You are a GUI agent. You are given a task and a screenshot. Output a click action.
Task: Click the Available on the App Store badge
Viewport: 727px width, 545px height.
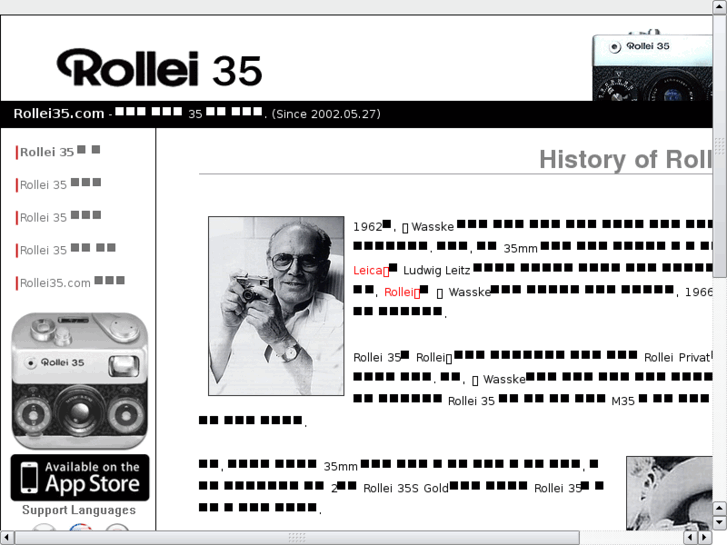(x=80, y=477)
